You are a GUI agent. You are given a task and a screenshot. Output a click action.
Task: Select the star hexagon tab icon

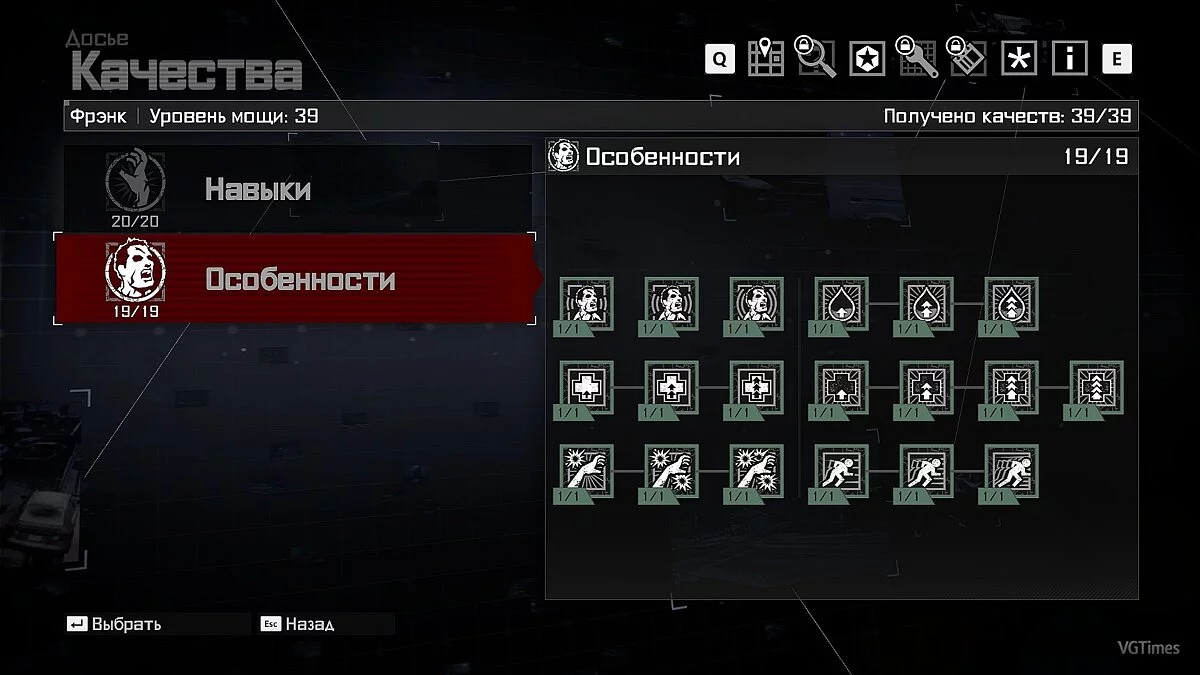coord(868,59)
